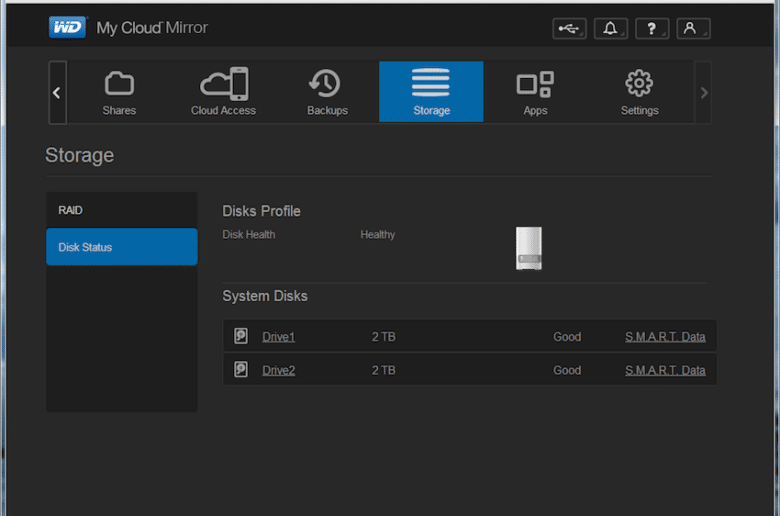Click the Drive2 2 TB capacity
Viewport: 780px width, 516px height.
coord(384,370)
